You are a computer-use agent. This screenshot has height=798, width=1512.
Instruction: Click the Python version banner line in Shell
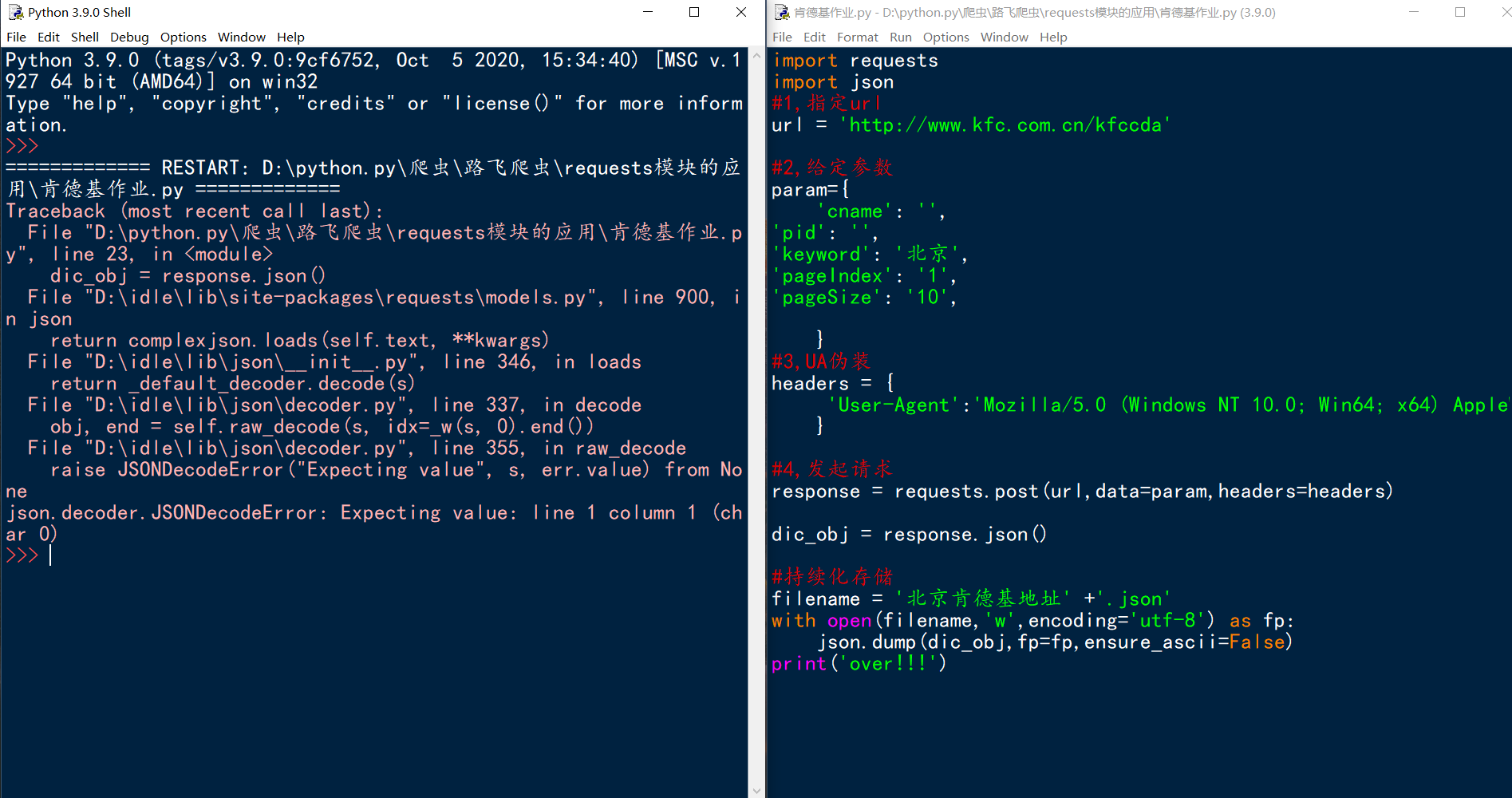(374, 71)
